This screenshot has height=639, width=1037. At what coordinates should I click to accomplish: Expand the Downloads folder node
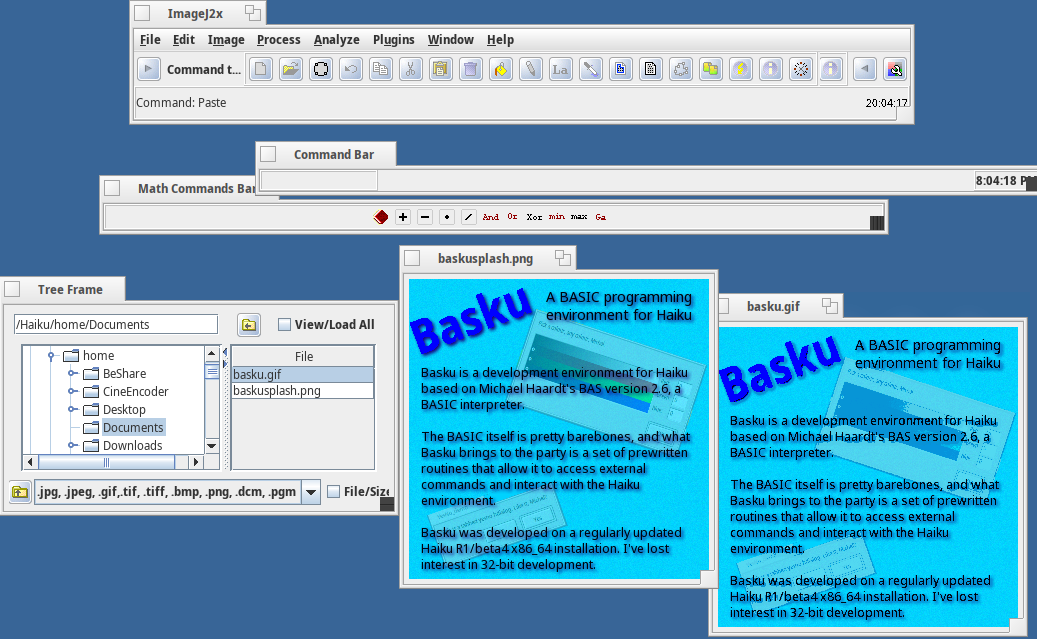click(72, 445)
